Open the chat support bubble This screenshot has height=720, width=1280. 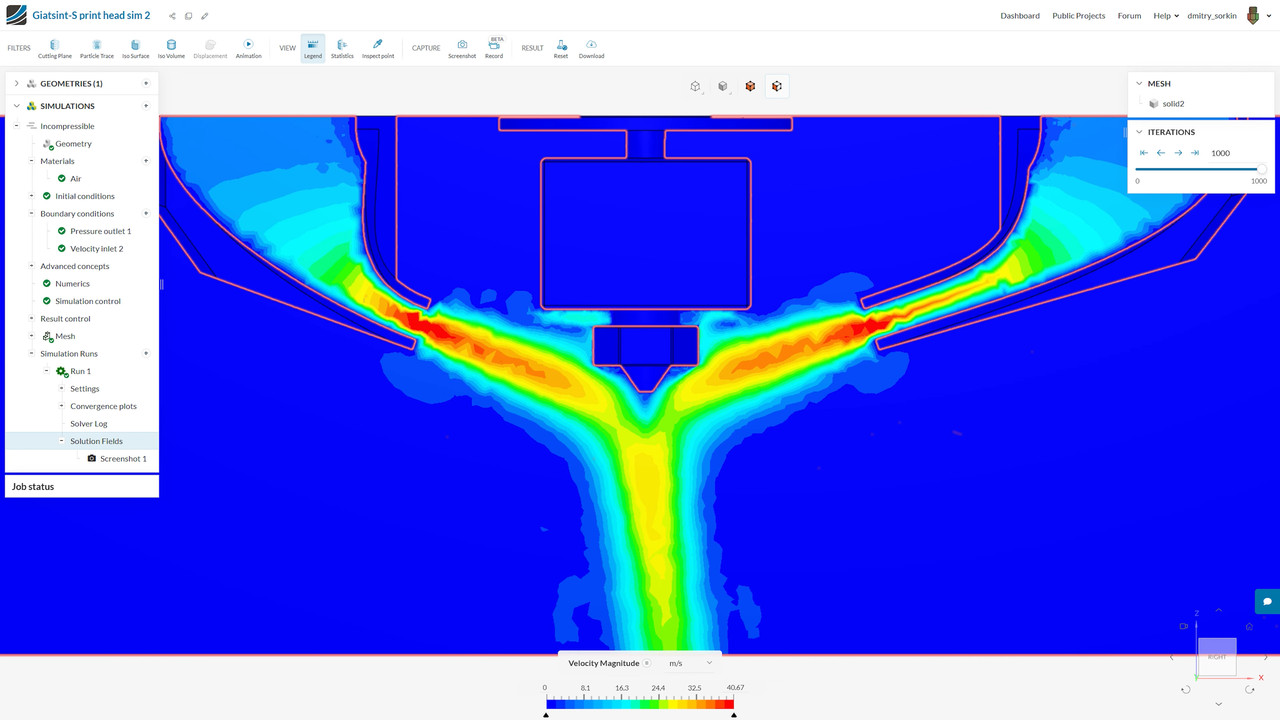point(1267,601)
